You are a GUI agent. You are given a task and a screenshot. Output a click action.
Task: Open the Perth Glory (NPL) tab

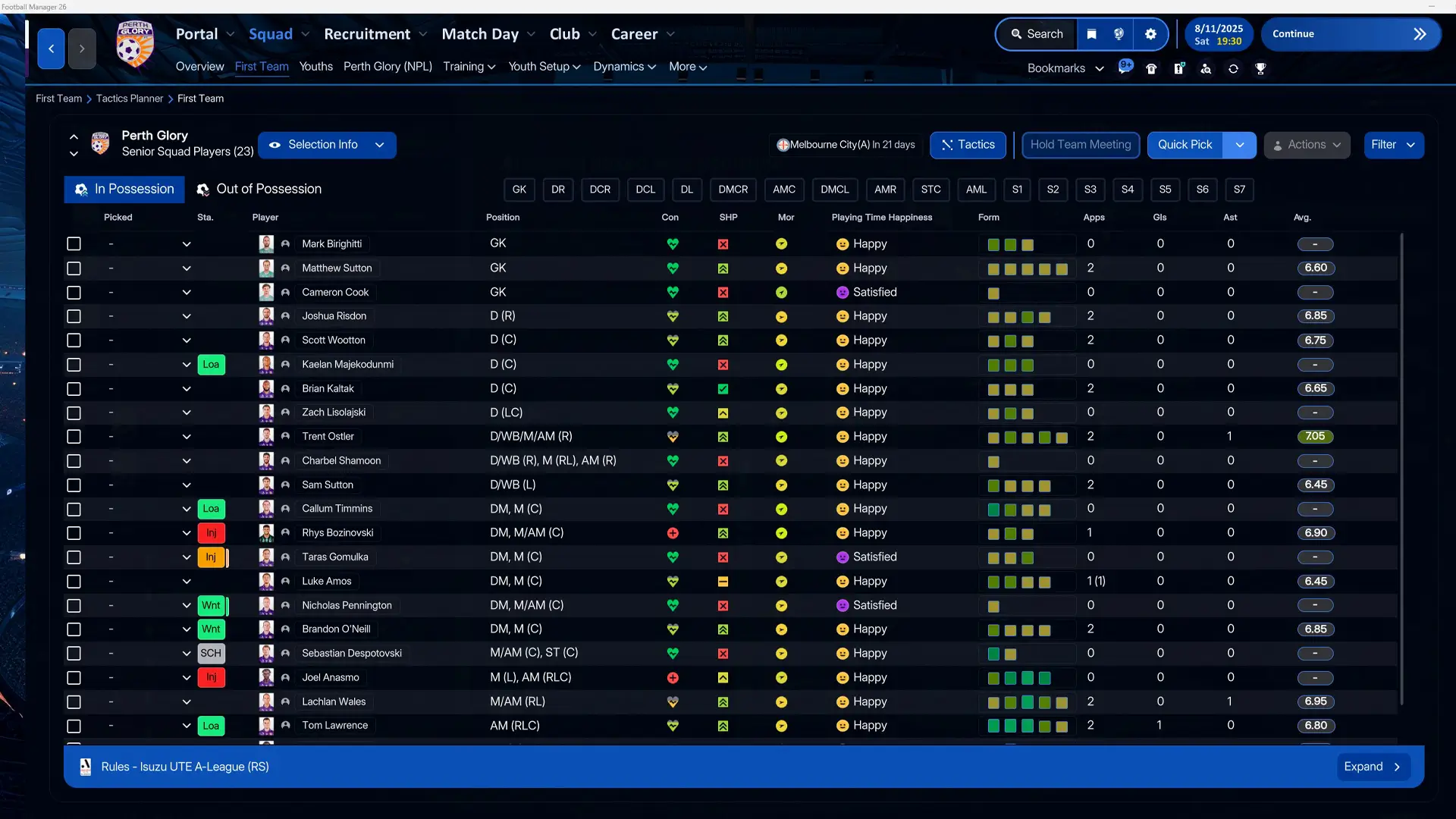pyautogui.click(x=388, y=67)
